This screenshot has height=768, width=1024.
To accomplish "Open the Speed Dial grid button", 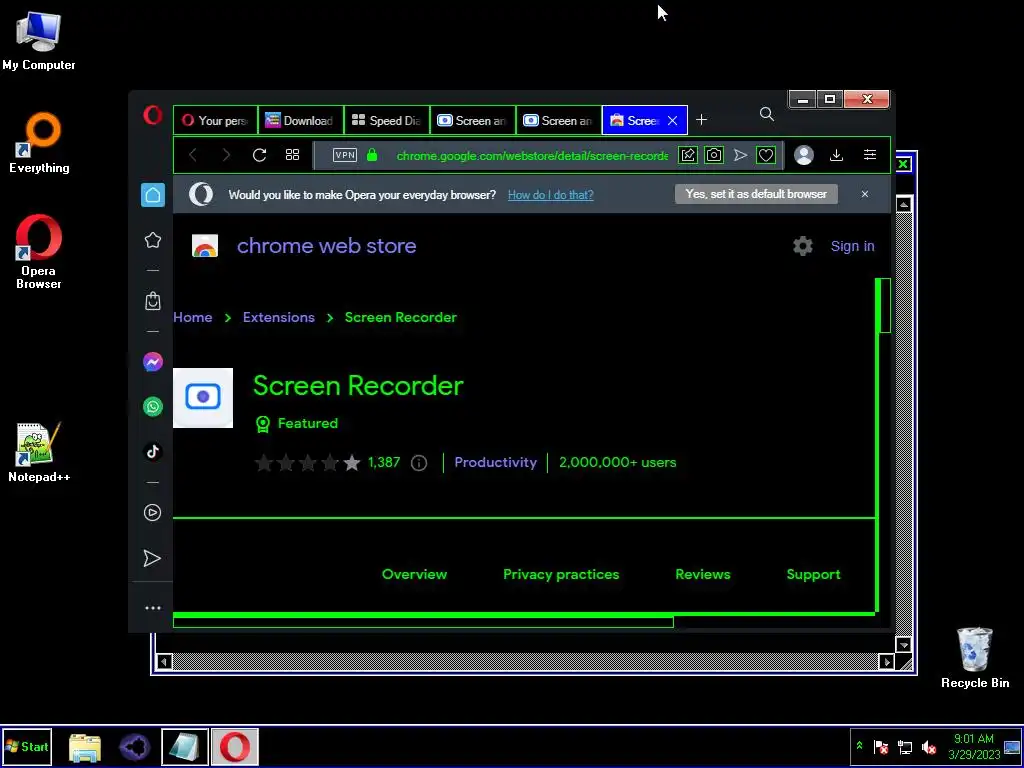I will click(293, 155).
